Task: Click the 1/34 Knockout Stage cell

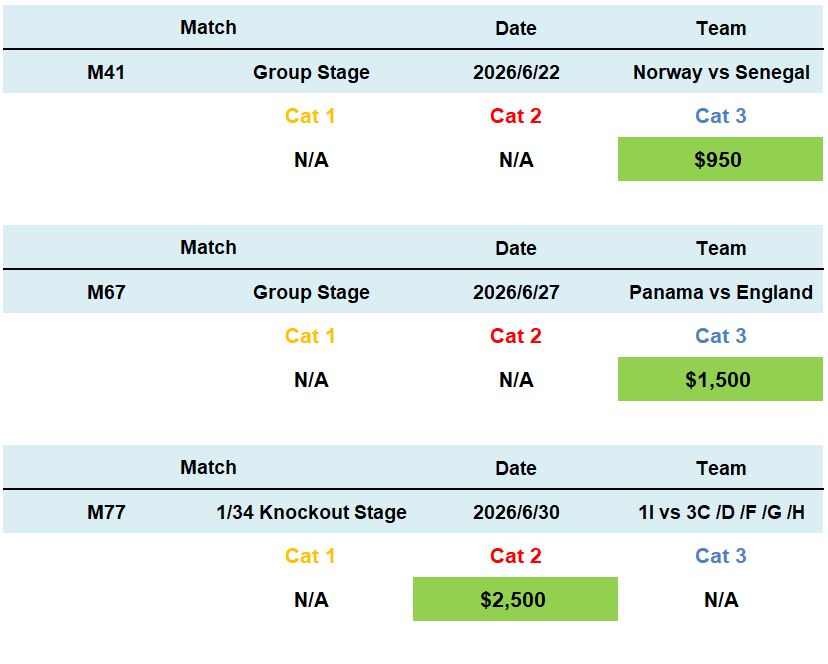Action: point(311,512)
